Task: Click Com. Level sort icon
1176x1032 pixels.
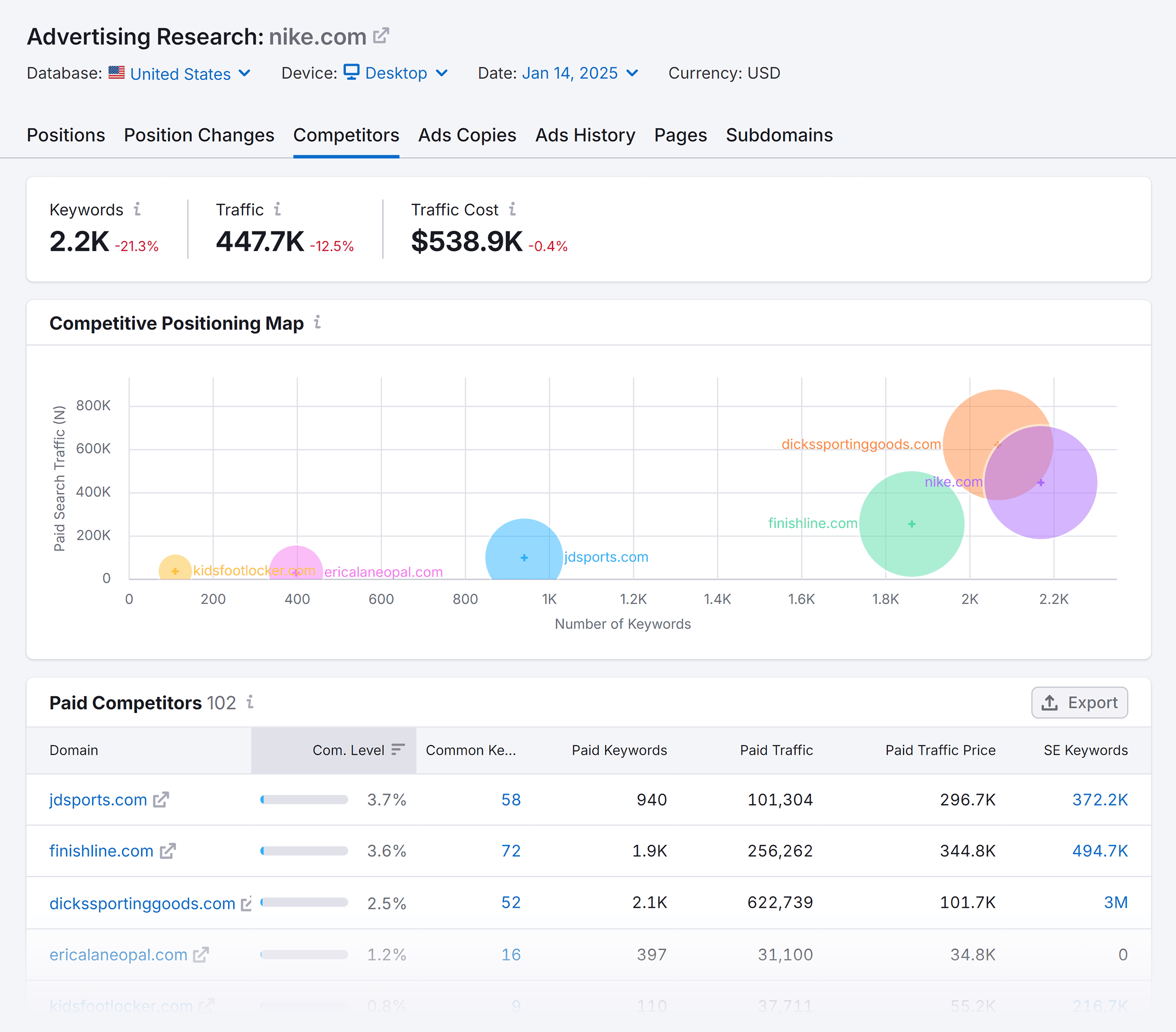Action: coord(398,749)
